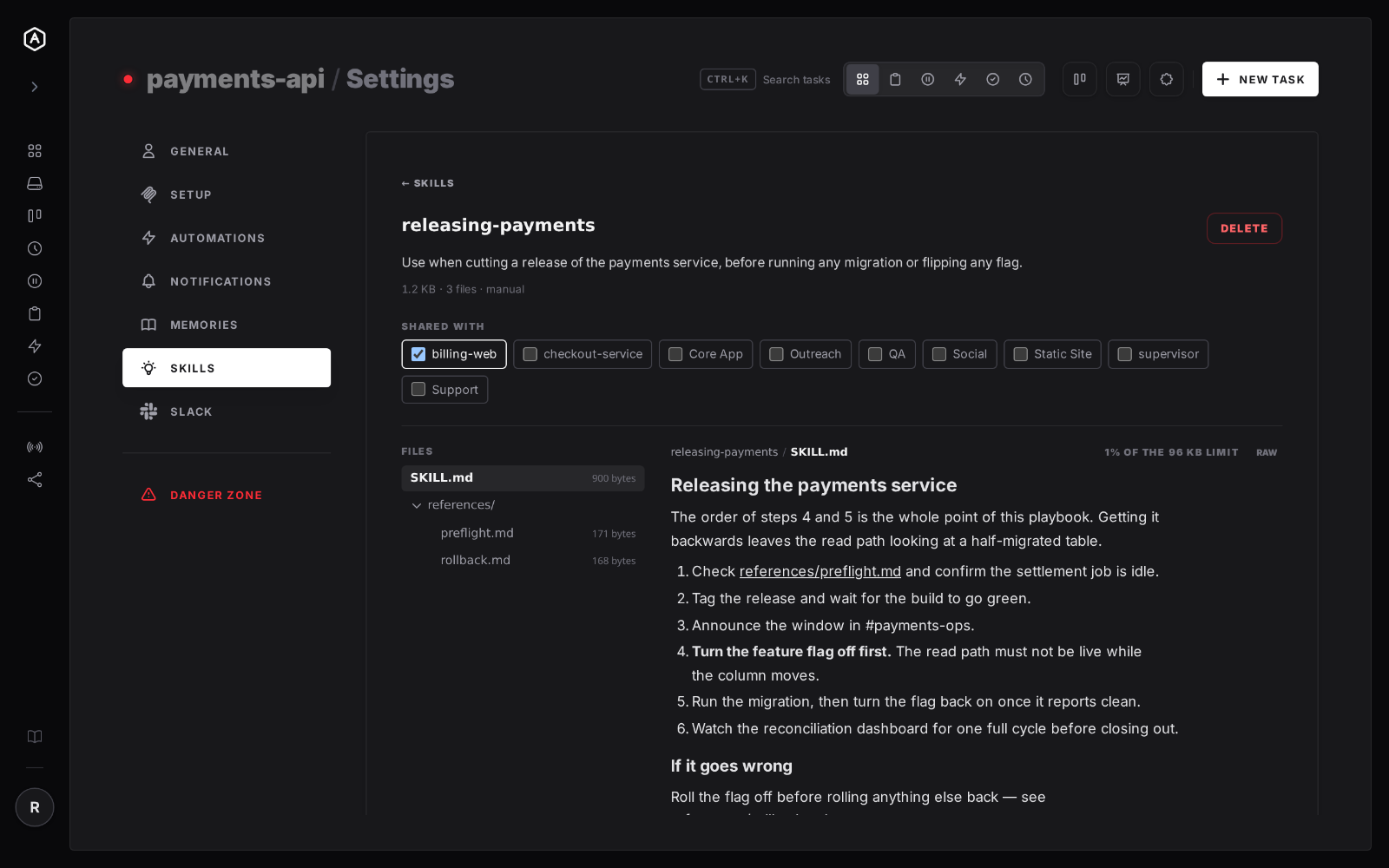Click the Settings heading text
1389x868 pixels.
400,79
